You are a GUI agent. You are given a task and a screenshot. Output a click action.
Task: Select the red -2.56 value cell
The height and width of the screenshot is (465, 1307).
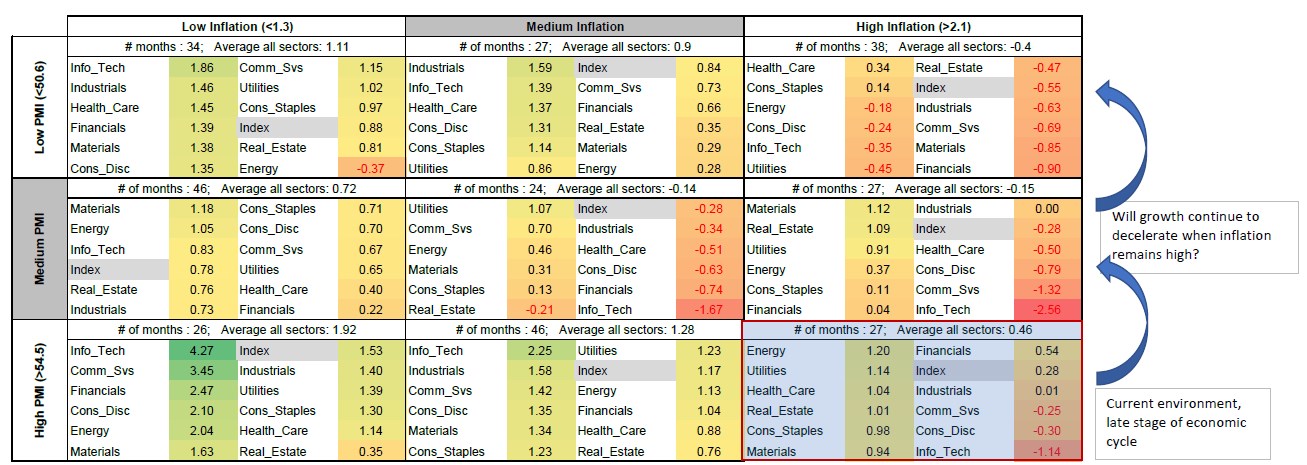1047,310
